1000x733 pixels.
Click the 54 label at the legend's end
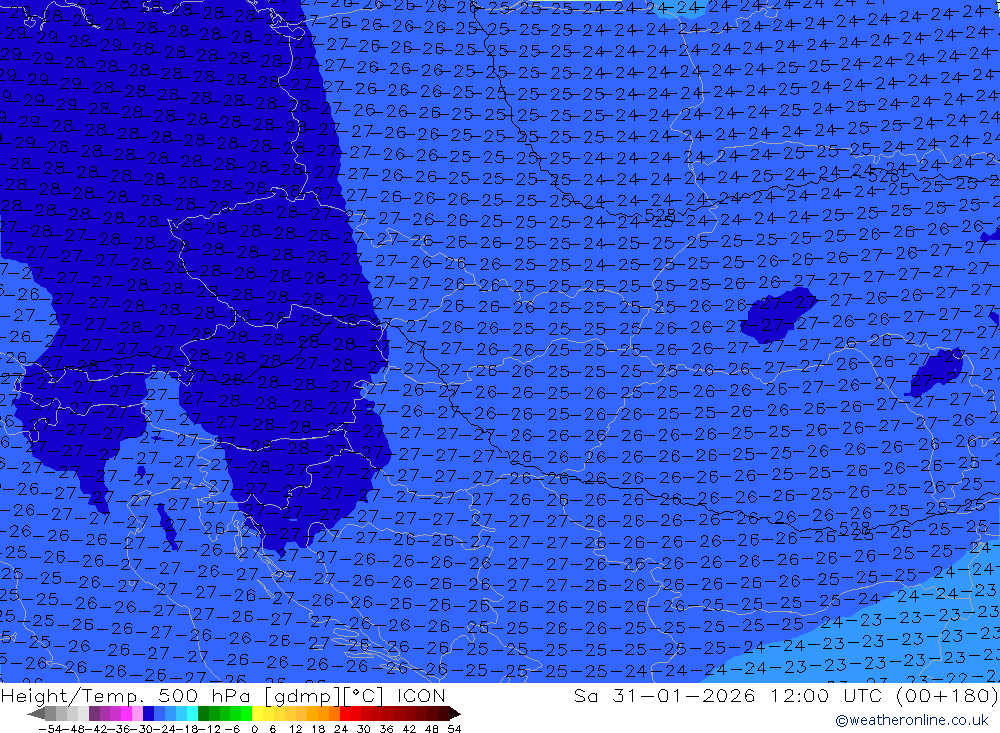click(454, 729)
